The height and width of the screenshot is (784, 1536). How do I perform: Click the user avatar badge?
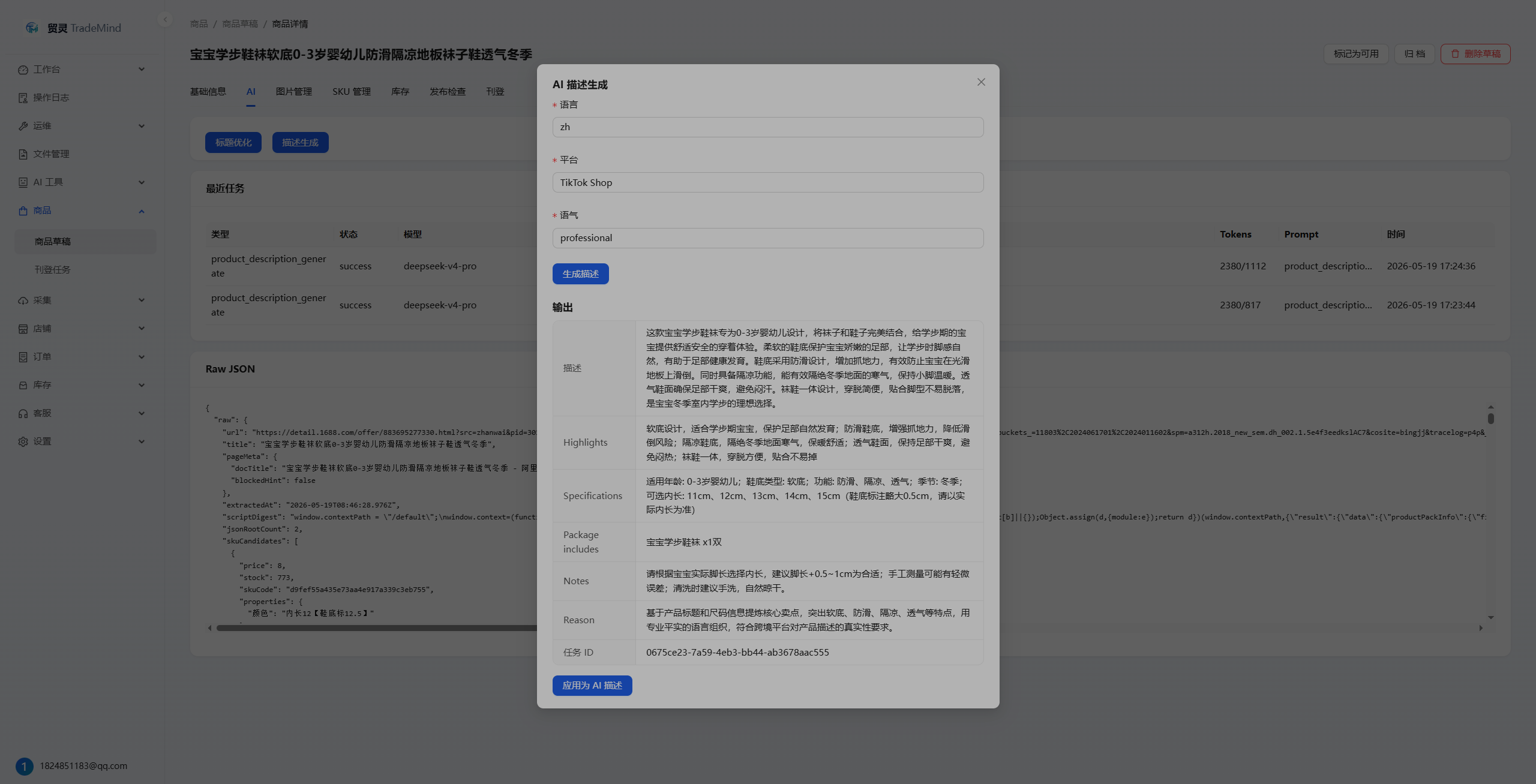25,766
